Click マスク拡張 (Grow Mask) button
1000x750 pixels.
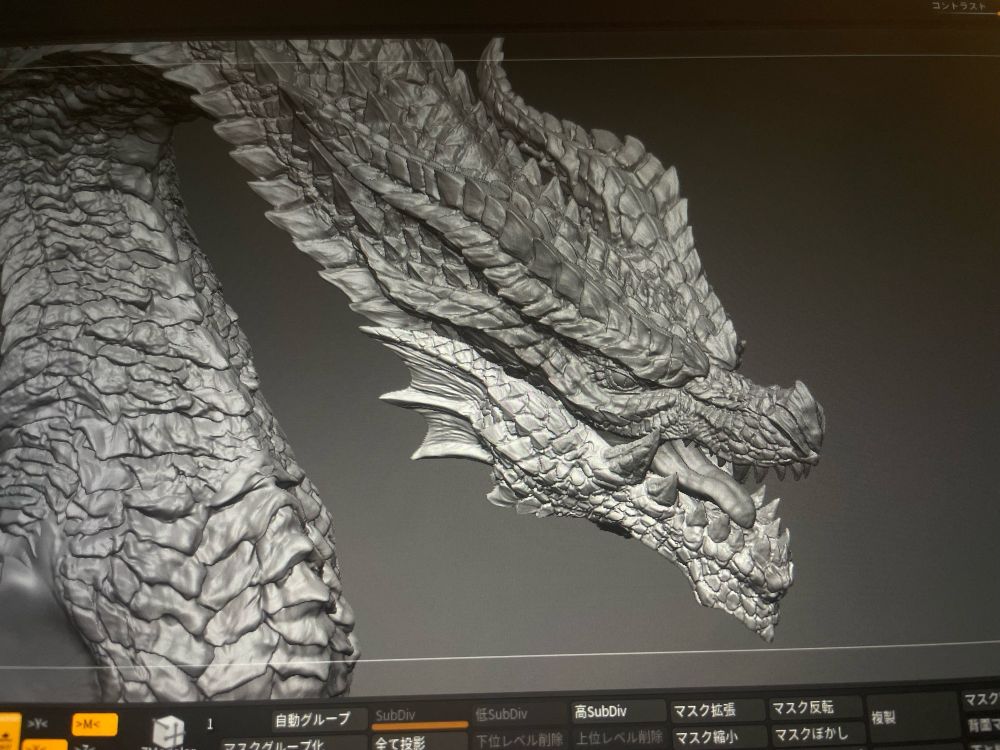point(717,710)
